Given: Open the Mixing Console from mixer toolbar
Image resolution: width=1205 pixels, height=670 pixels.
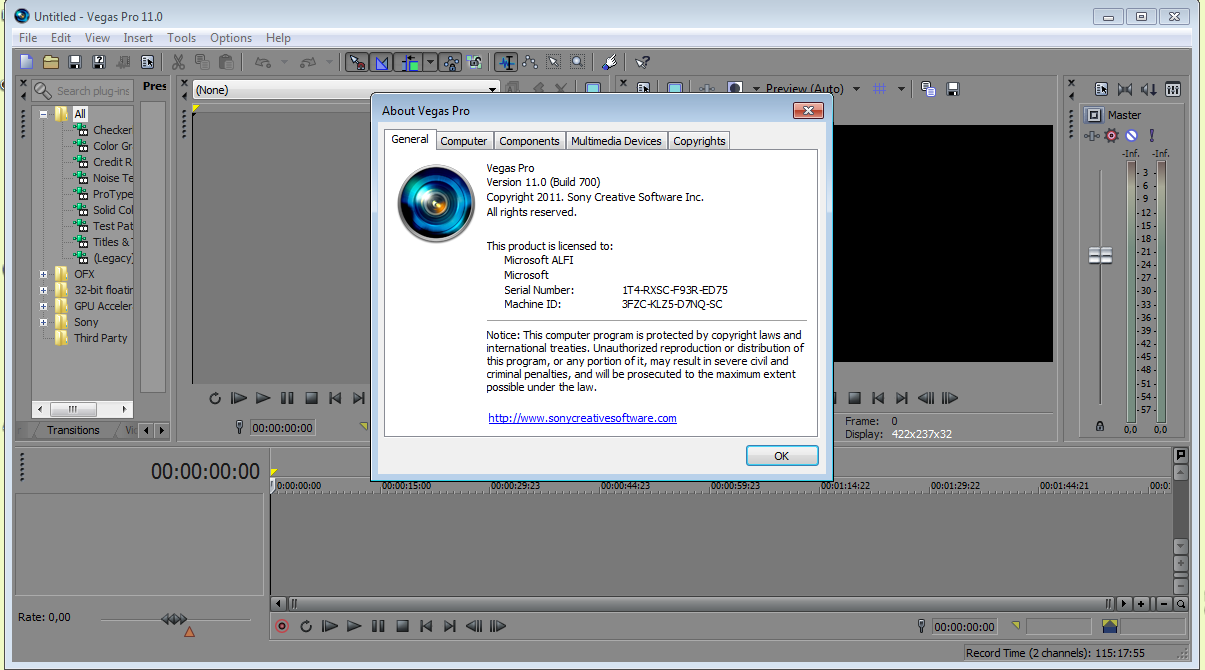Looking at the screenshot, I should point(1172,89).
